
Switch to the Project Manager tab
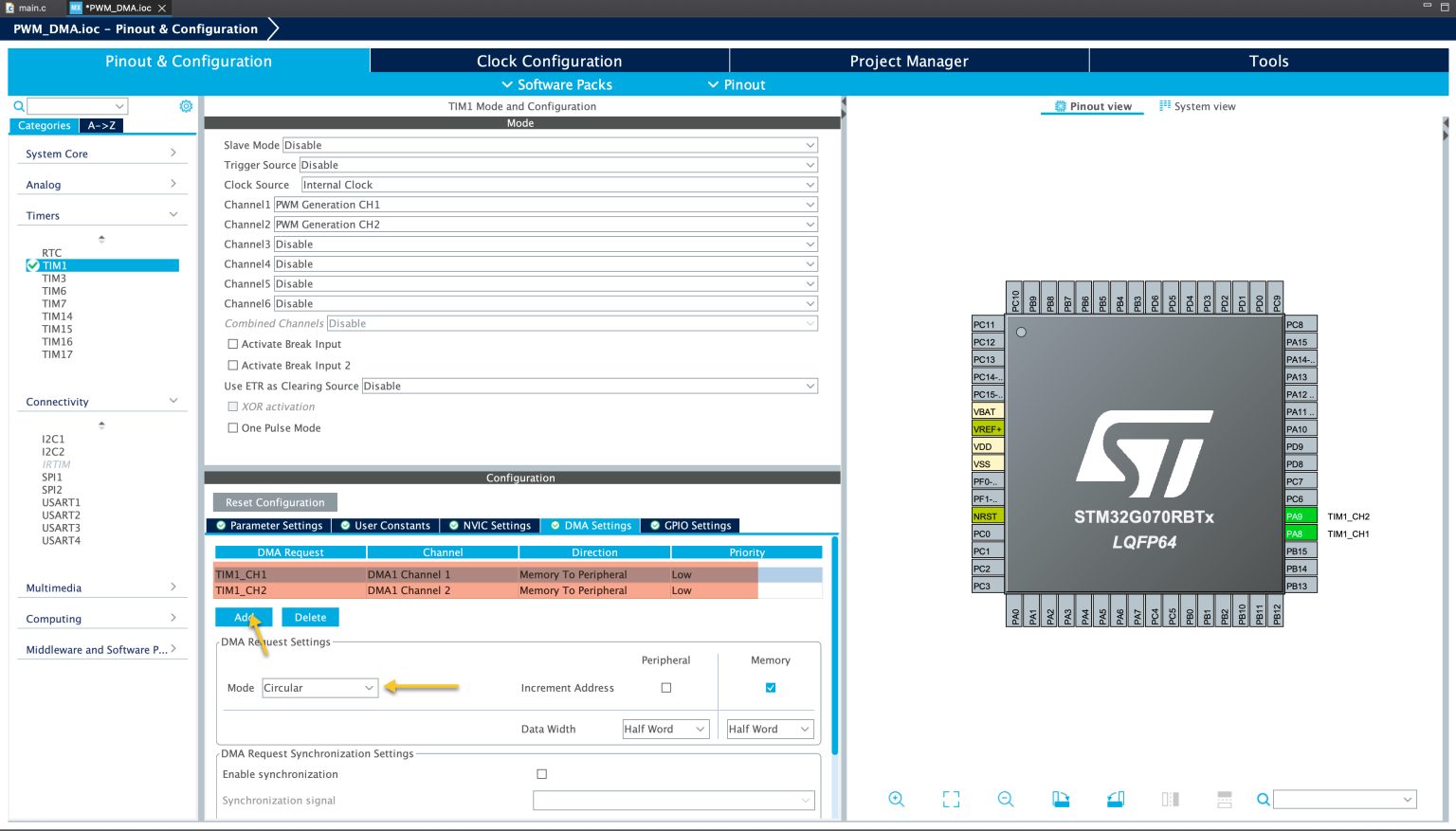click(908, 60)
